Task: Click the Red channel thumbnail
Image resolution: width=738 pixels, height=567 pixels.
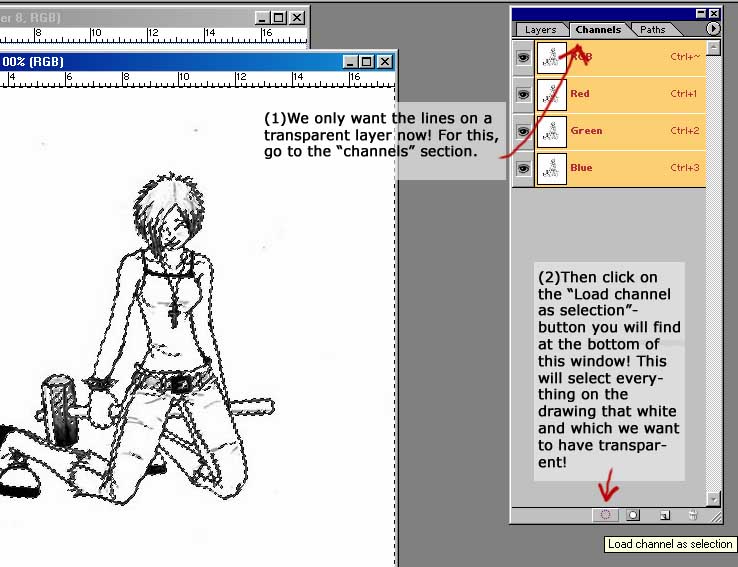Action: click(552, 95)
